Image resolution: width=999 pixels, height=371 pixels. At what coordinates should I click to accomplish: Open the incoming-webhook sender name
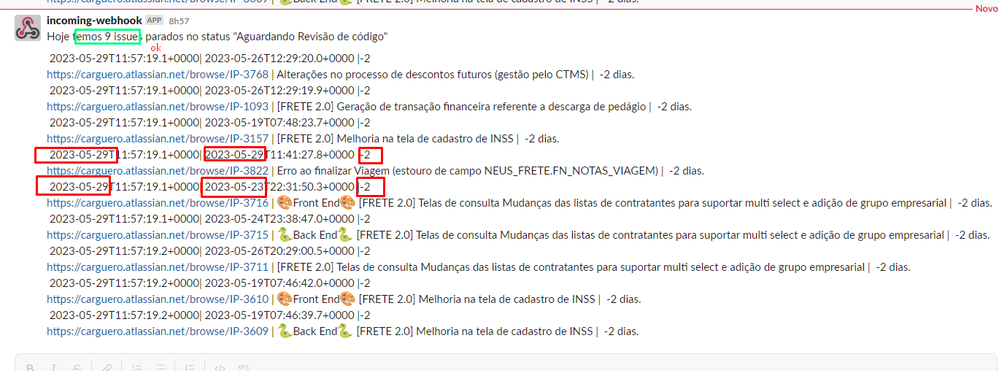tap(95, 20)
